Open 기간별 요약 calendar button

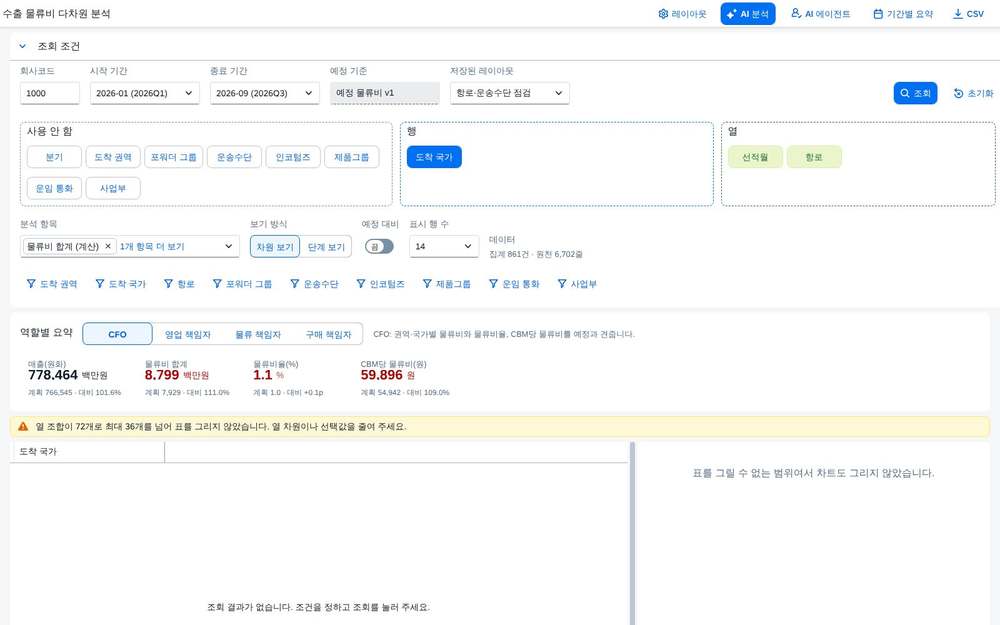(902, 14)
